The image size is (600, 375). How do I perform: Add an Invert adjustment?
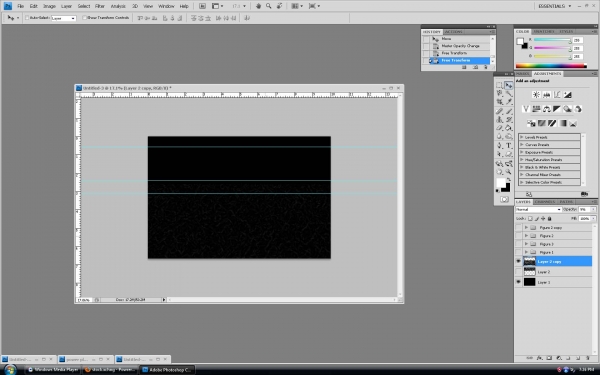[x=531, y=123]
